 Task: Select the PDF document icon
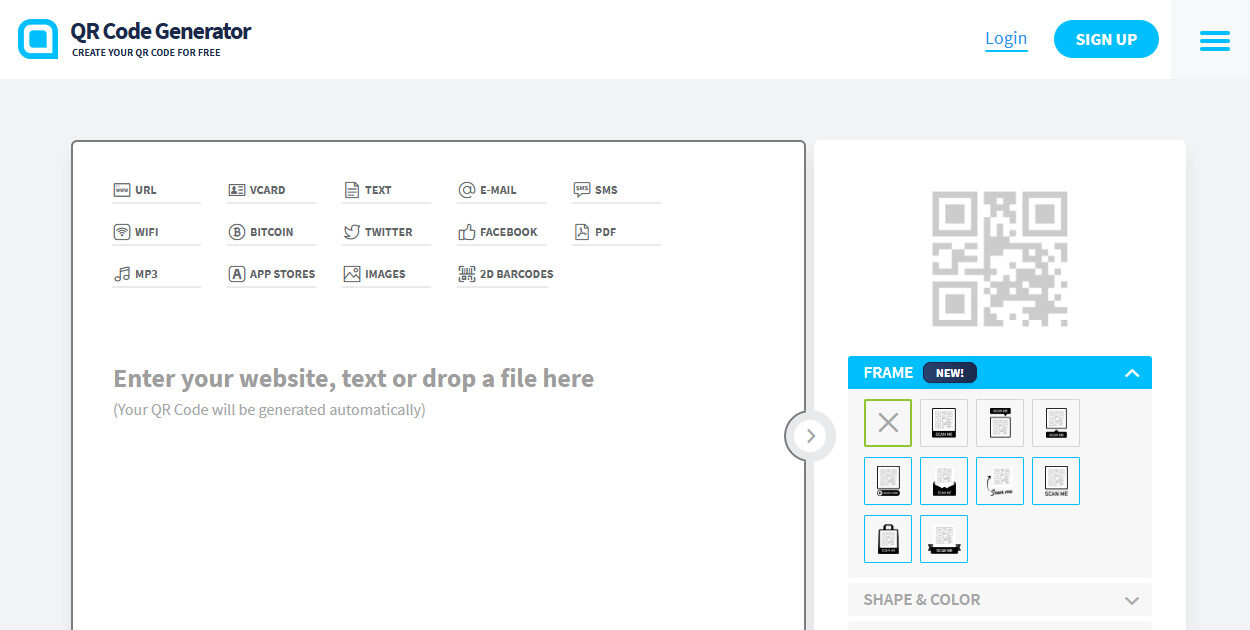point(581,232)
